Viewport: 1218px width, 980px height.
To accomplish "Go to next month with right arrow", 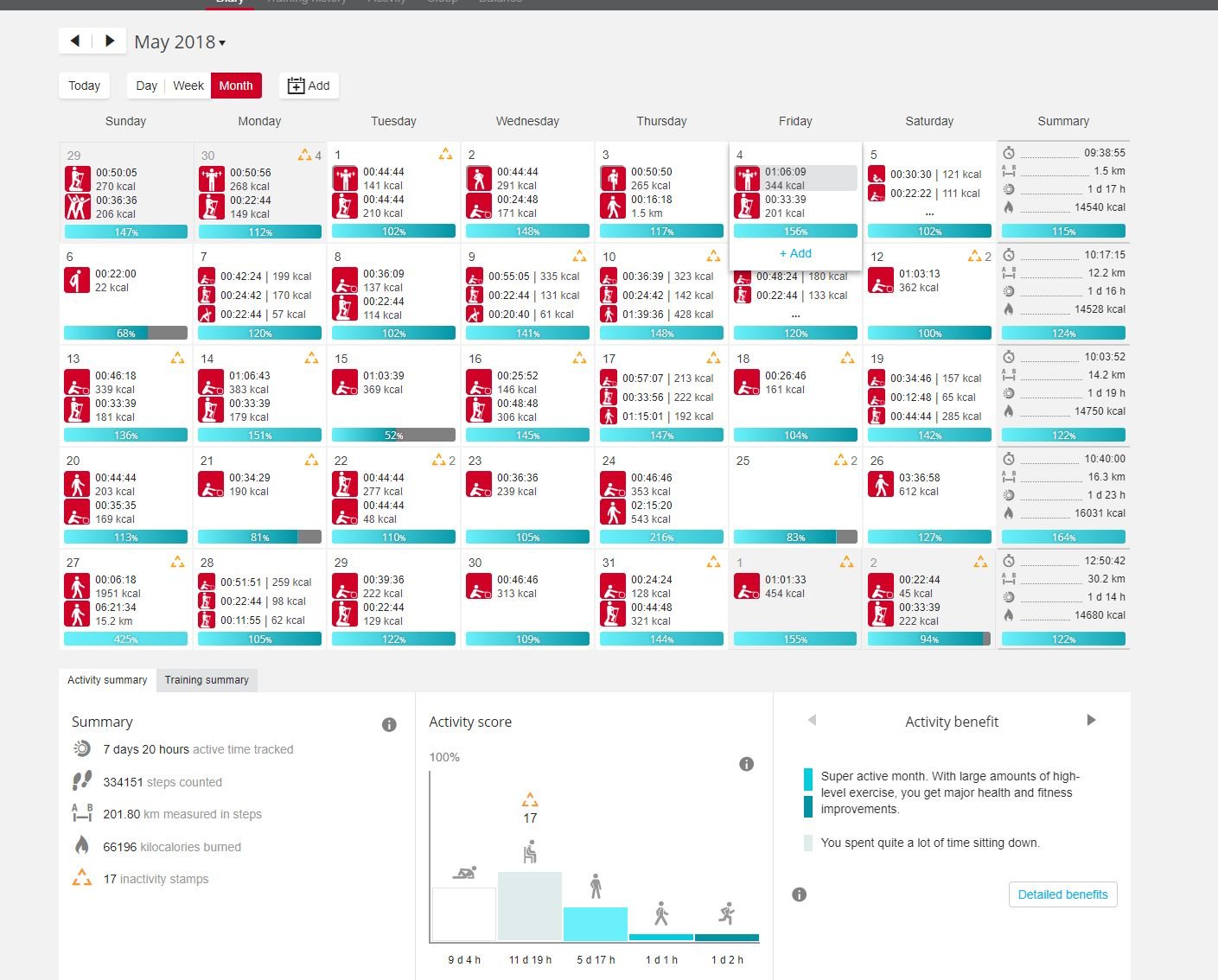I will (110, 41).
